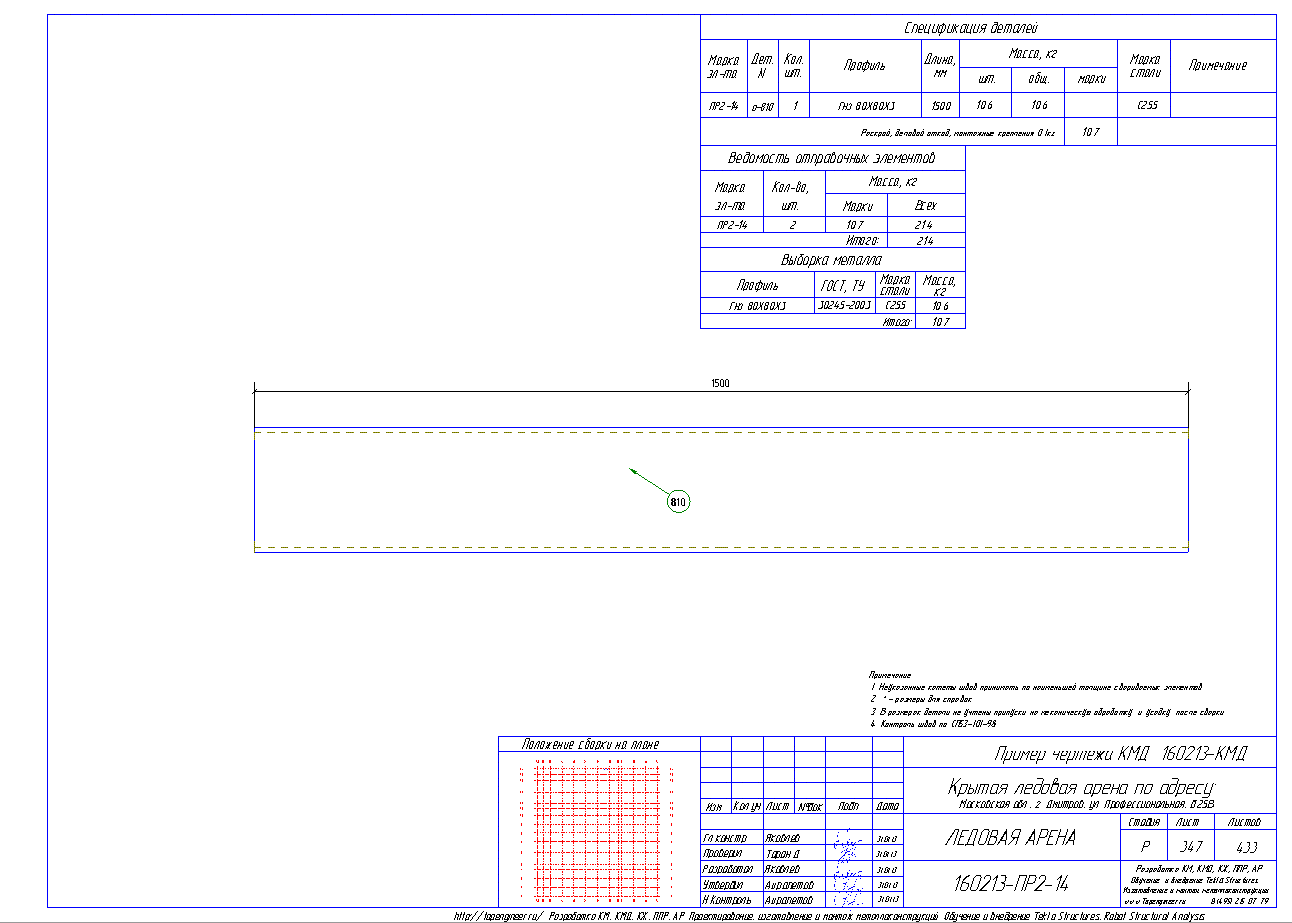Click the assembly position key plan grid
This screenshot has height=923, width=1292.
[598, 832]
